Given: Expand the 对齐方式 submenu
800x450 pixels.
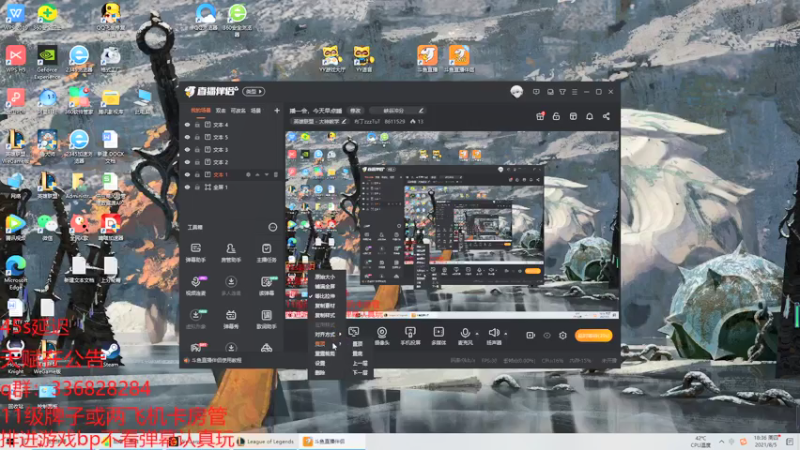Looking at the screenshot, I should [x=327, y=334].
